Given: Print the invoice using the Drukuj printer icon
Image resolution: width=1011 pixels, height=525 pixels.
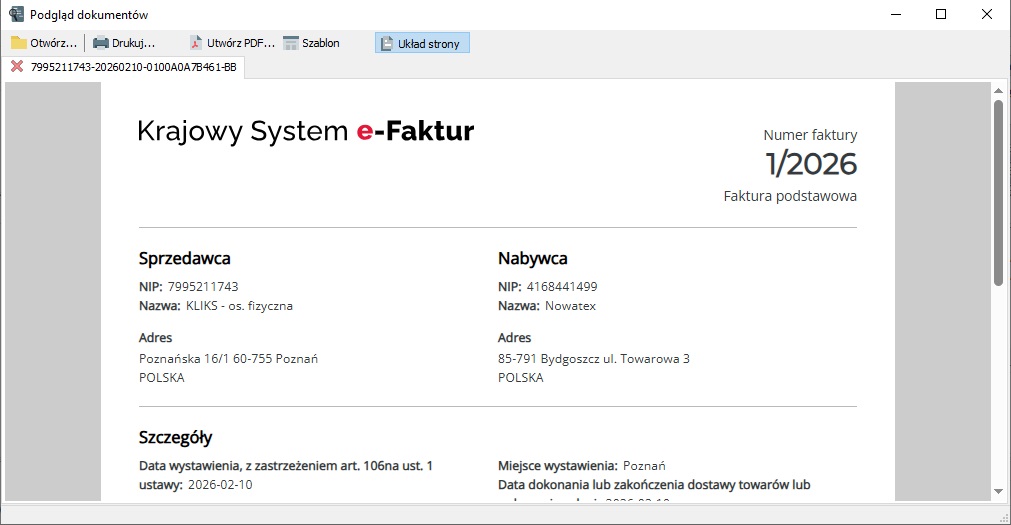Looking at the screenshot, I should [x=101, y=43].
